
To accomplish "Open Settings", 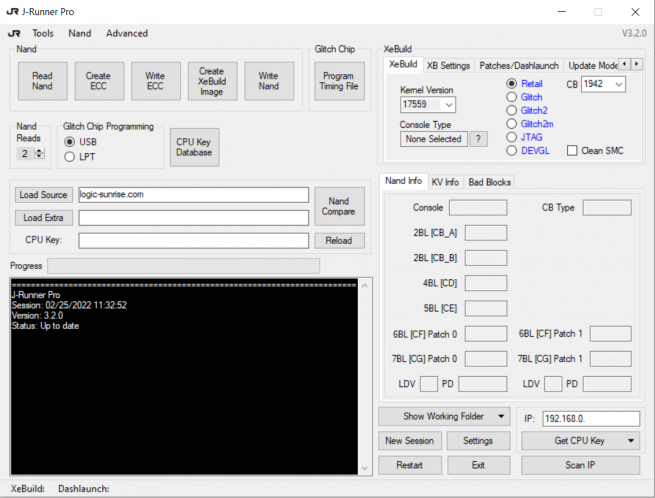I will (478, 441).
